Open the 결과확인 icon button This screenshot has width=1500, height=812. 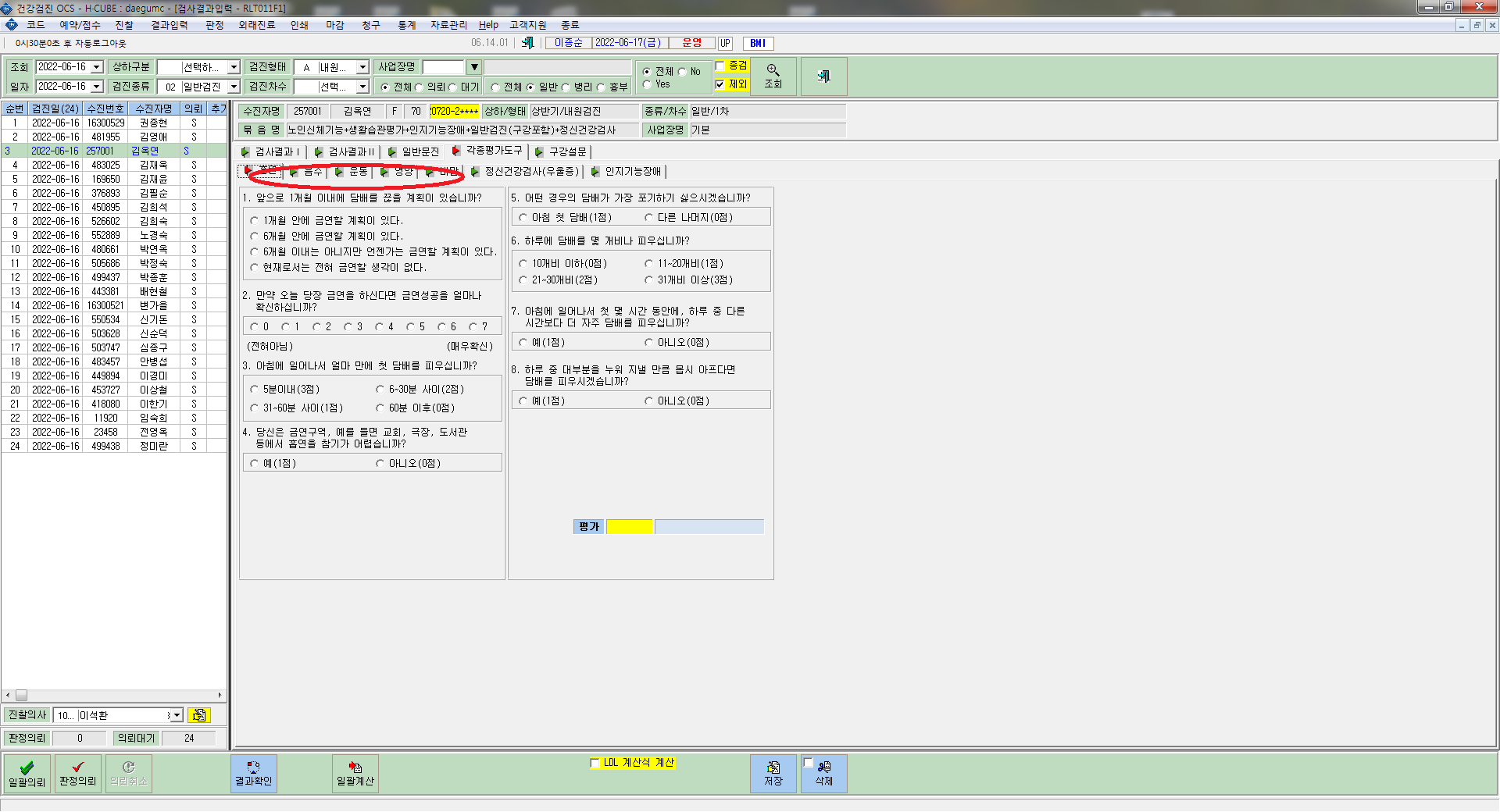point(253,773)
